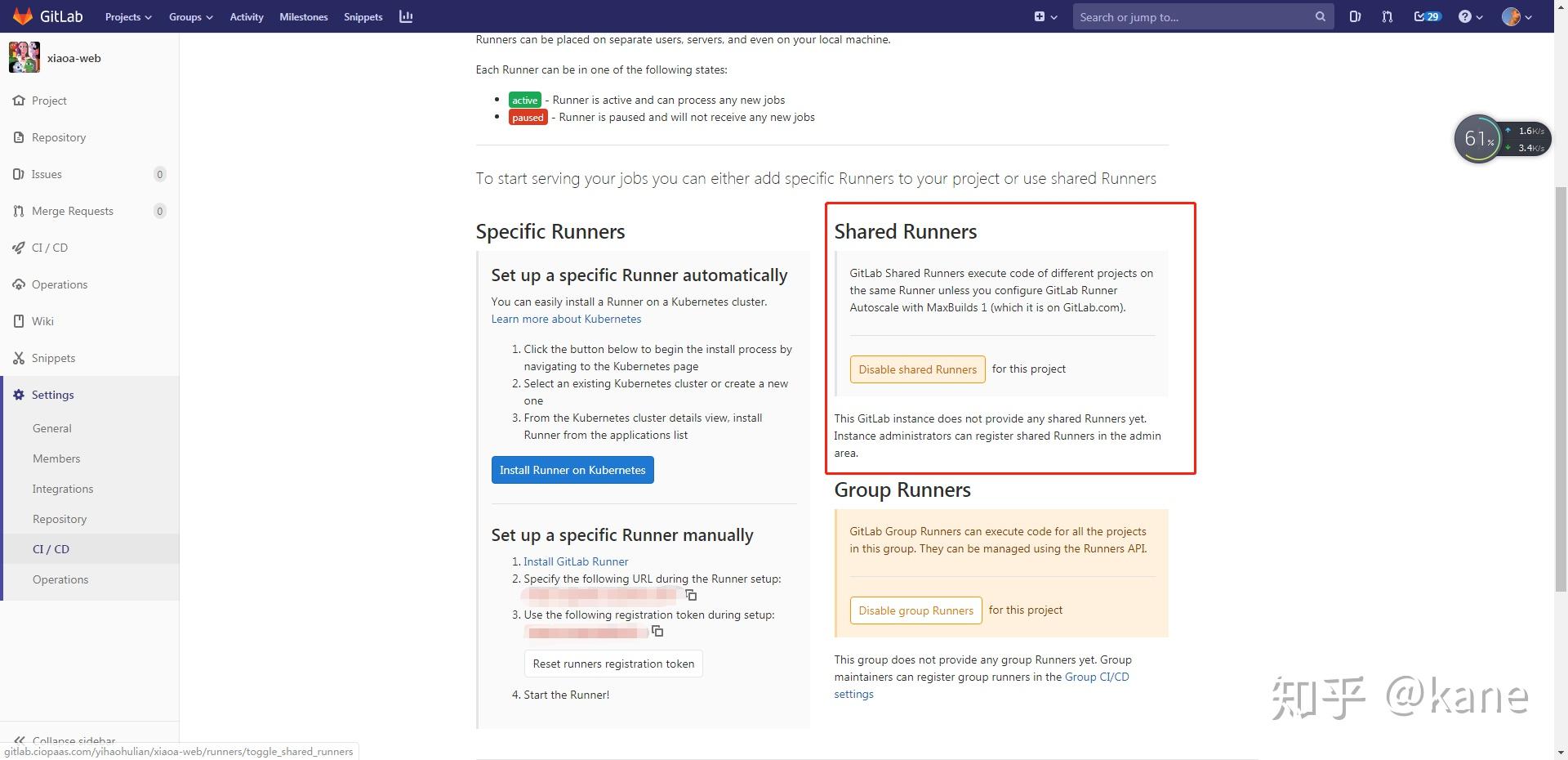Open the analytics chart icon in top navigation

tap(406, 16)
